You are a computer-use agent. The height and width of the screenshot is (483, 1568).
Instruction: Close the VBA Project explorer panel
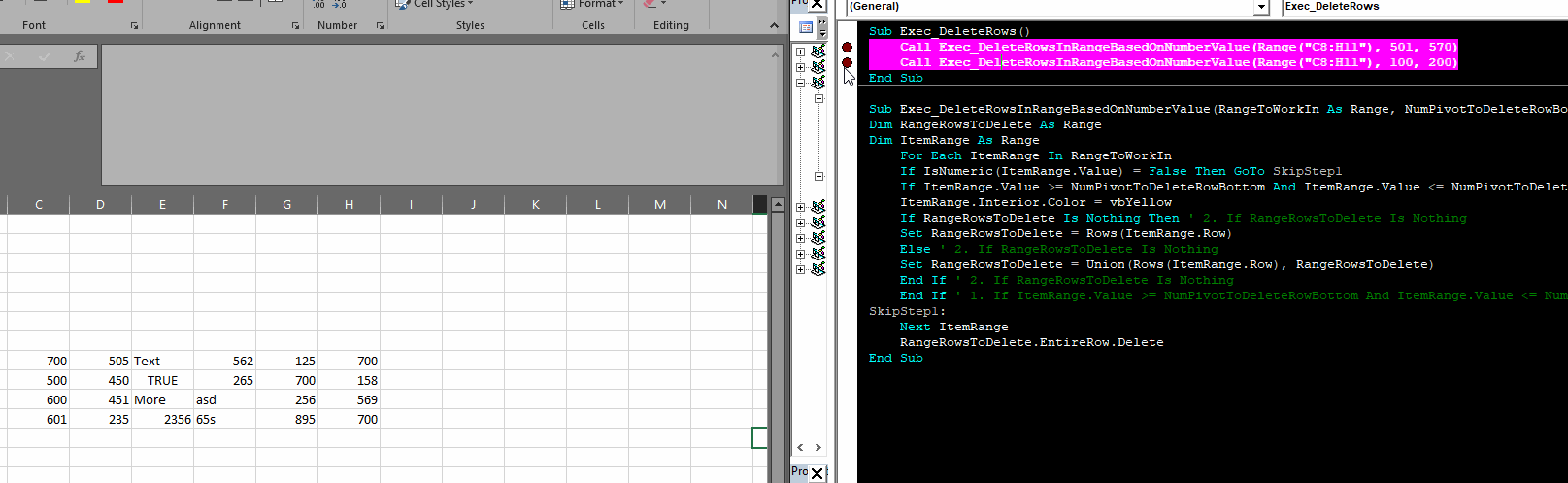coord(817,5)
